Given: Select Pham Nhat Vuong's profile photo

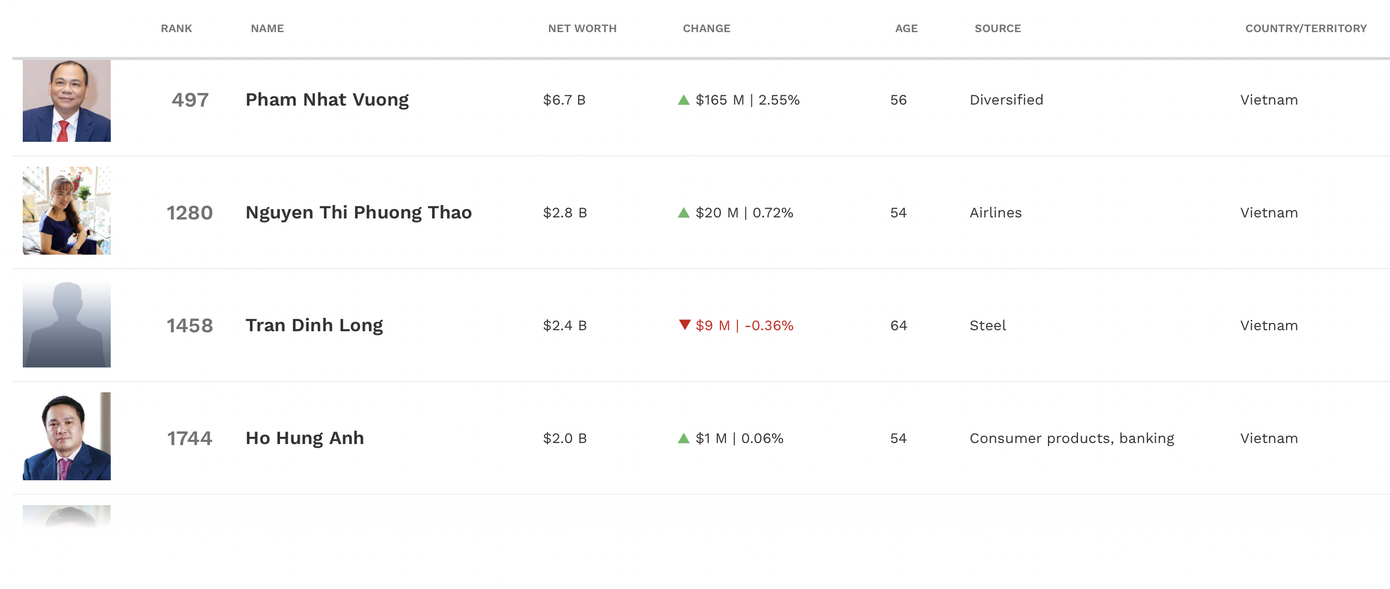Looking at the screenshot, I should pyautogui.click(x=66, y=100).
